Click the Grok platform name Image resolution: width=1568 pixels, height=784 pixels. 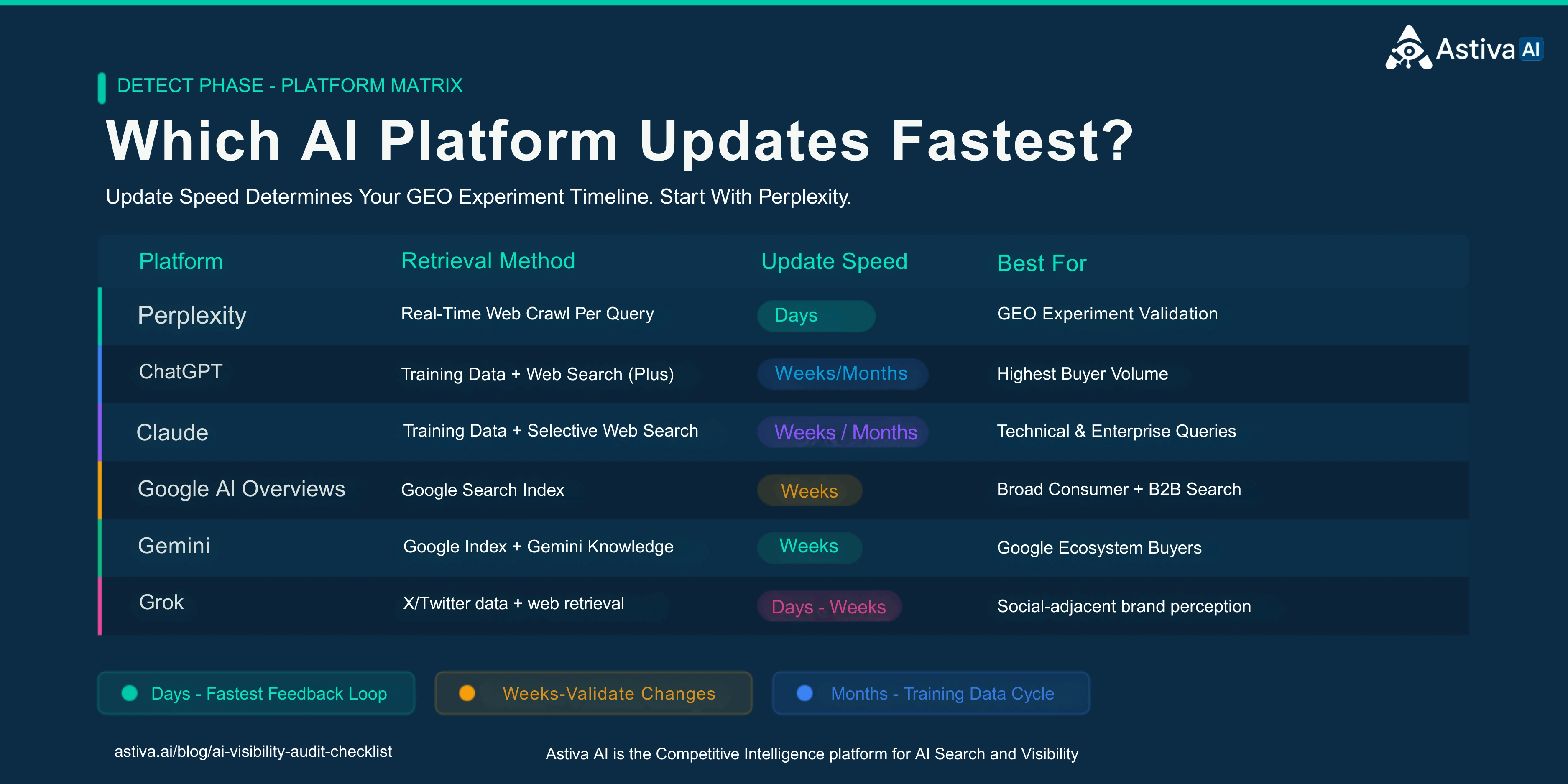pos(161,602)
